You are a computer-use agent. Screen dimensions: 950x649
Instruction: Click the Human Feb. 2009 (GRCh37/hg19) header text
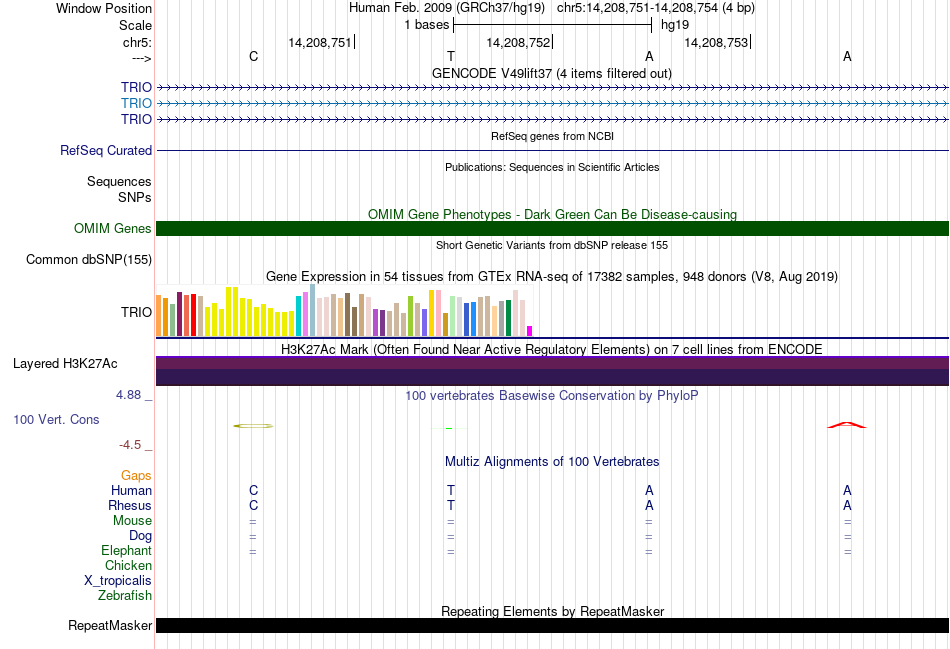click(447, 8)
